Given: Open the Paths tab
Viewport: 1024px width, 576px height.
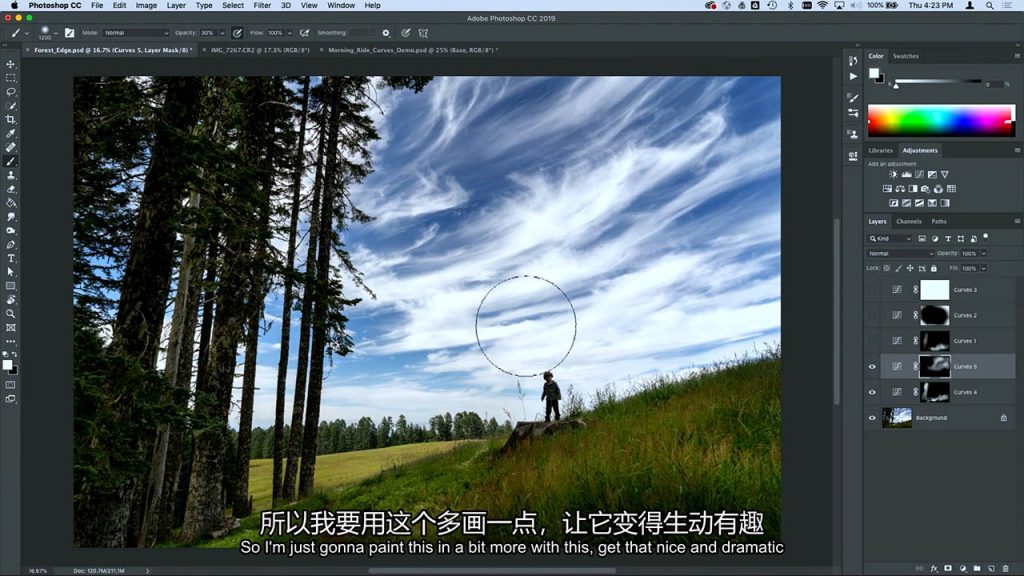Looking at the screenshot, I should (x=938, y=221).
